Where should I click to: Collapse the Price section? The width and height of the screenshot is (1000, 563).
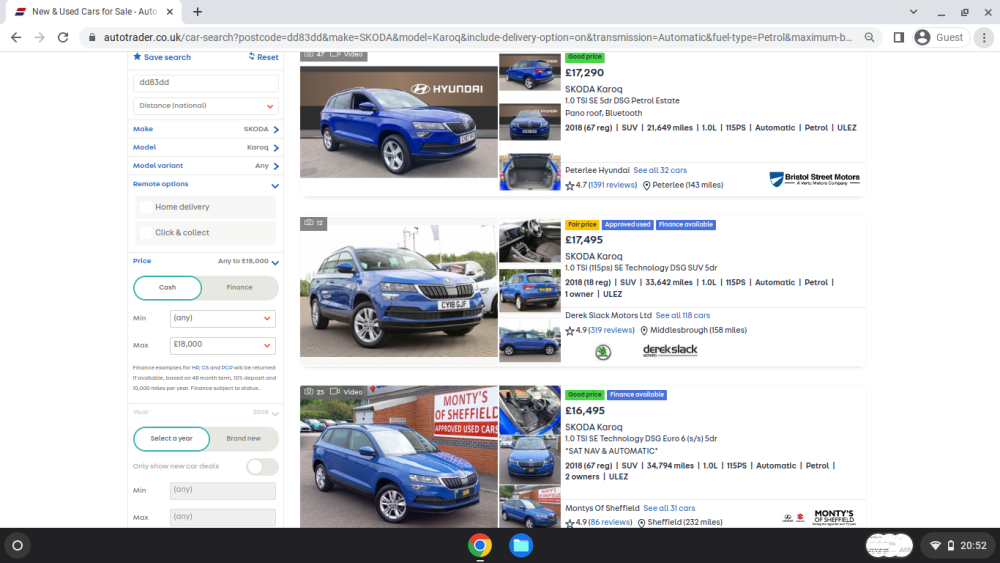click(206, 261)
